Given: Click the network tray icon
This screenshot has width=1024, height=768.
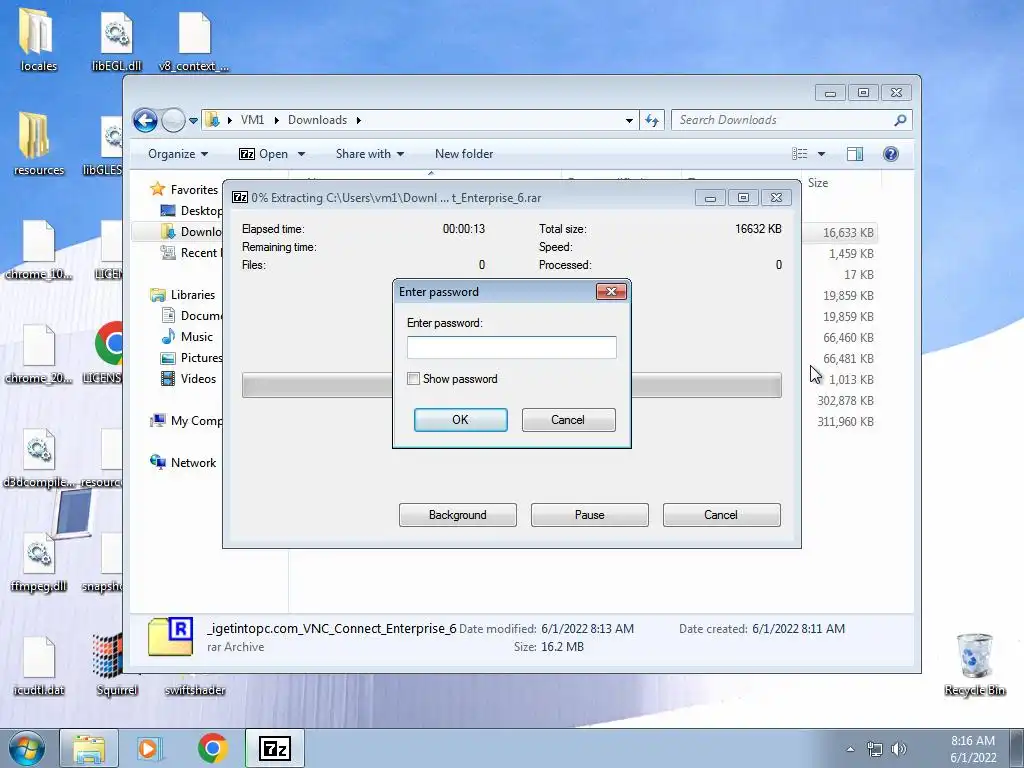Looking at the screenshot, I should pyautogui.click(x=874, y=749).
